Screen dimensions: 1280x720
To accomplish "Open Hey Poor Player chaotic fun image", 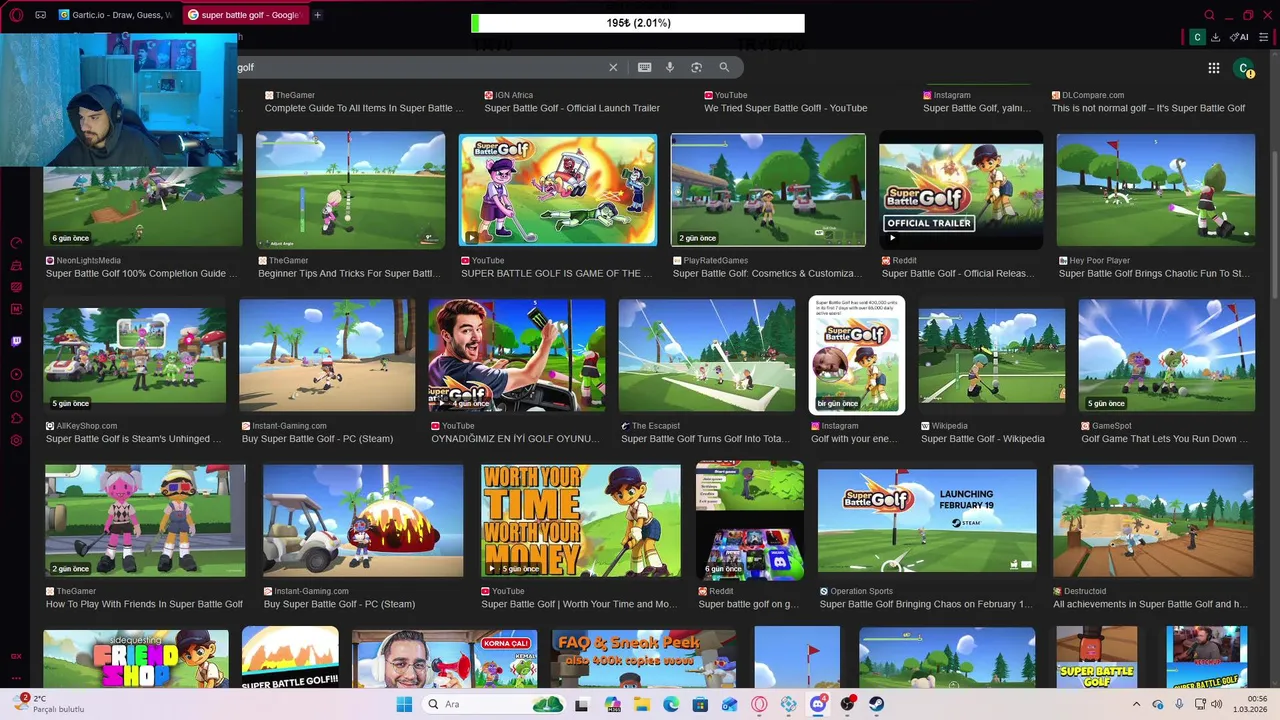I will [x=1156, y=190].
